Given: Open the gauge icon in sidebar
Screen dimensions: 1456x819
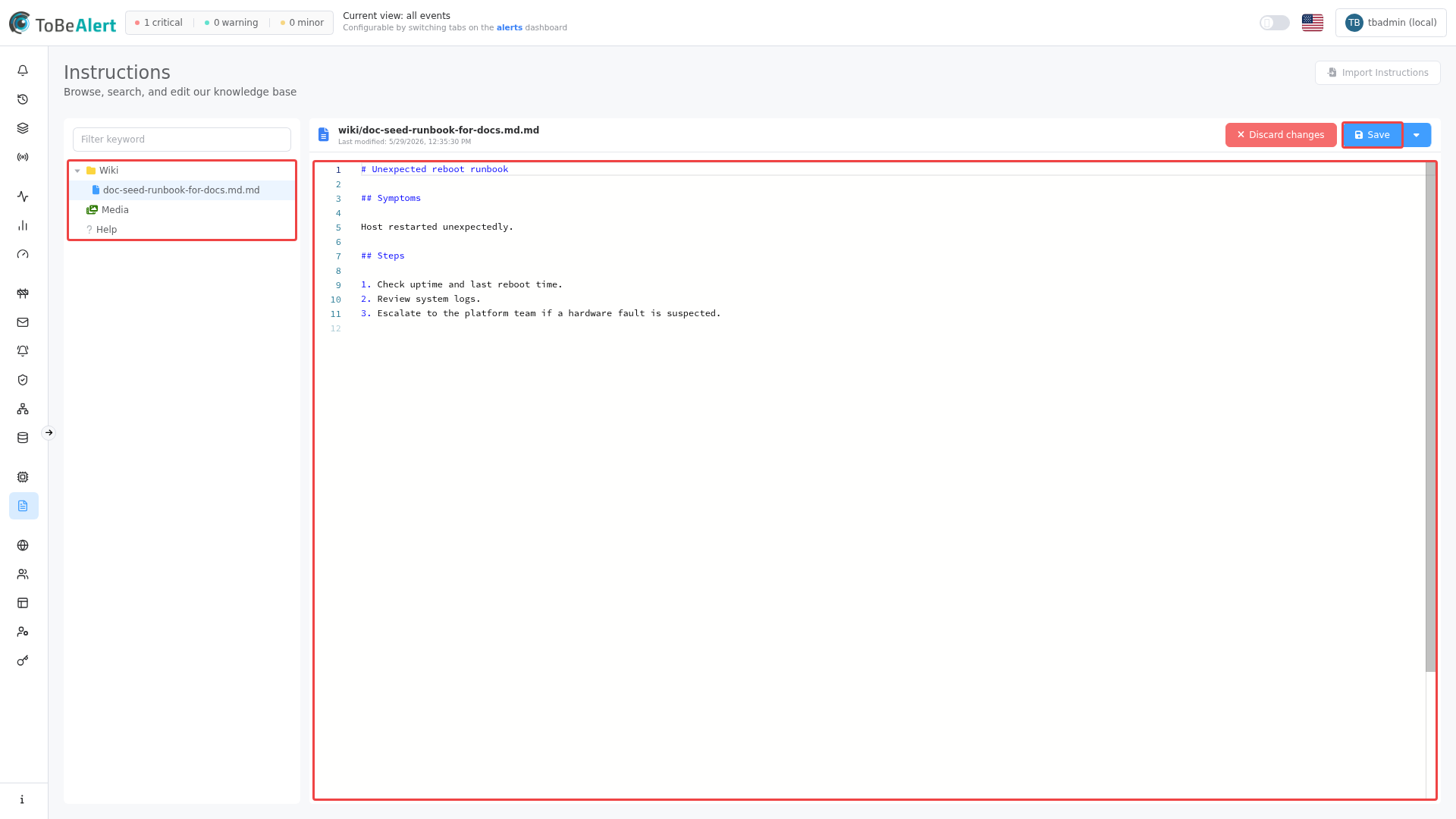Looking at the screenshot, I should pos(23,254).
